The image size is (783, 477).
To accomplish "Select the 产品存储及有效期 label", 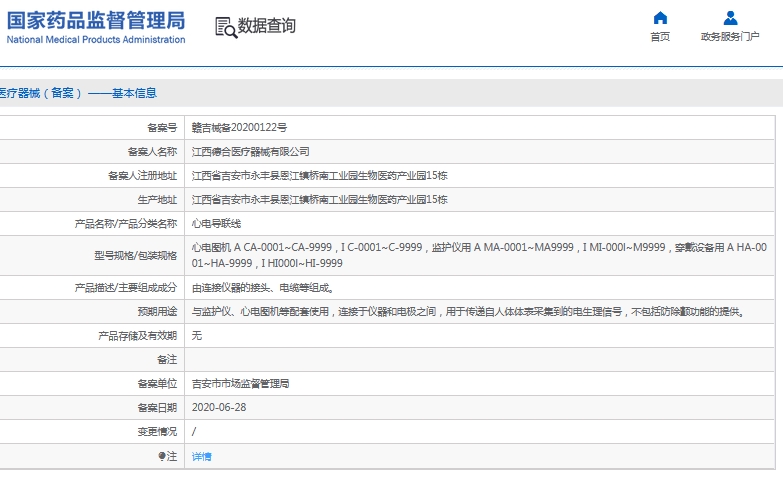I will tap(138, 336).
